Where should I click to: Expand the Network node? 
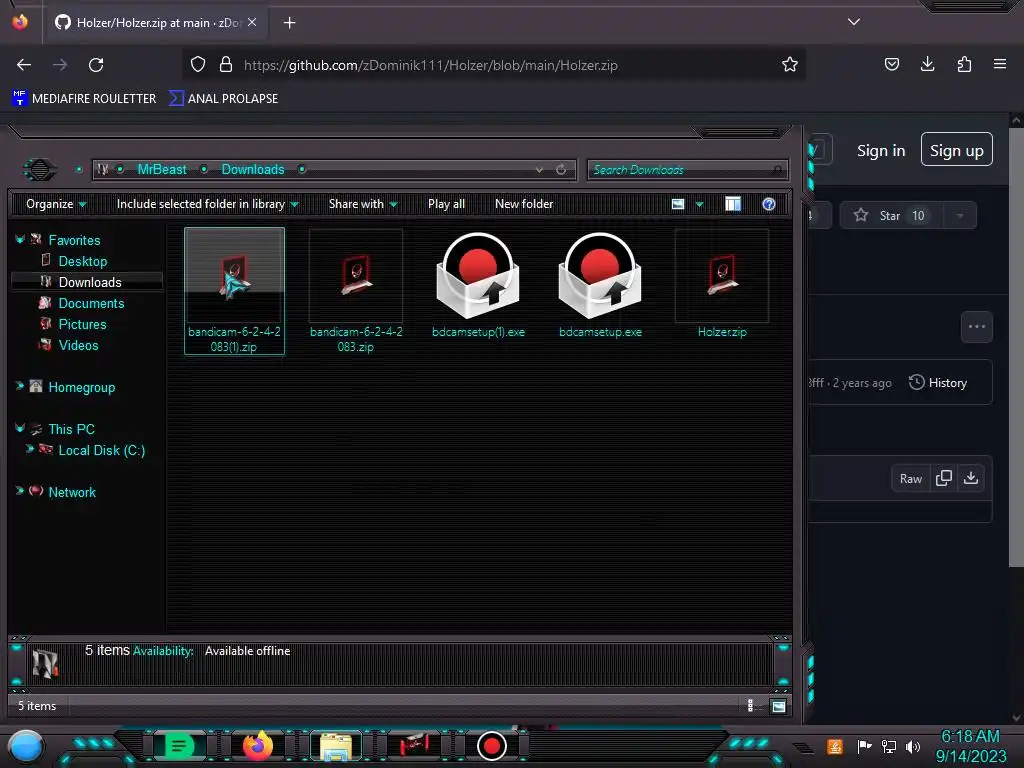[x=20, y=490]
